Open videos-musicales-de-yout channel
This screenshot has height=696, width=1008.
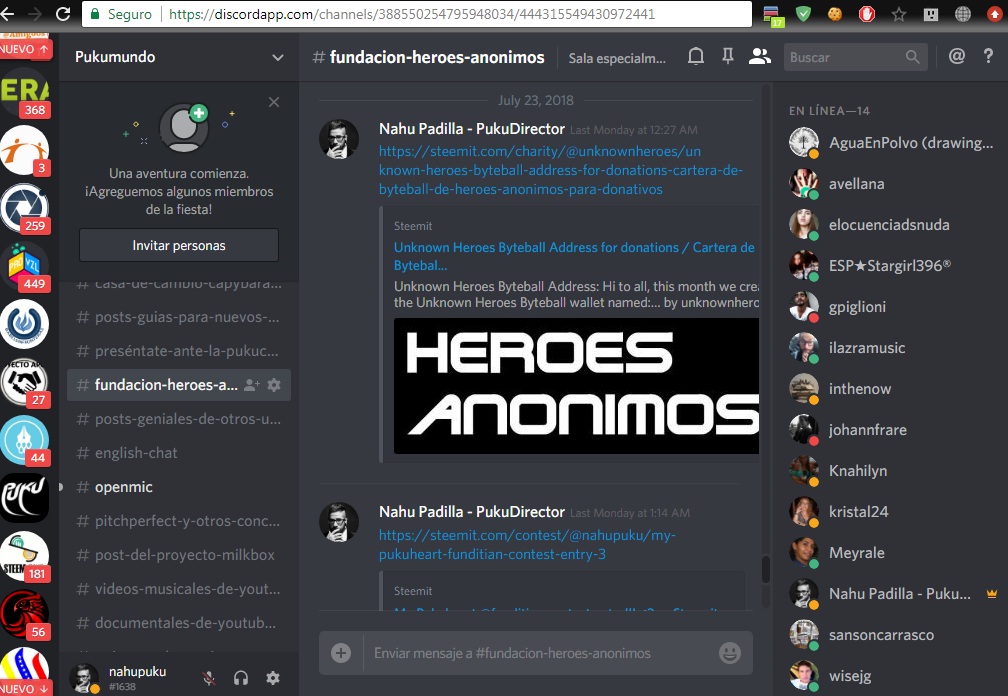click(x=179, y=589)
